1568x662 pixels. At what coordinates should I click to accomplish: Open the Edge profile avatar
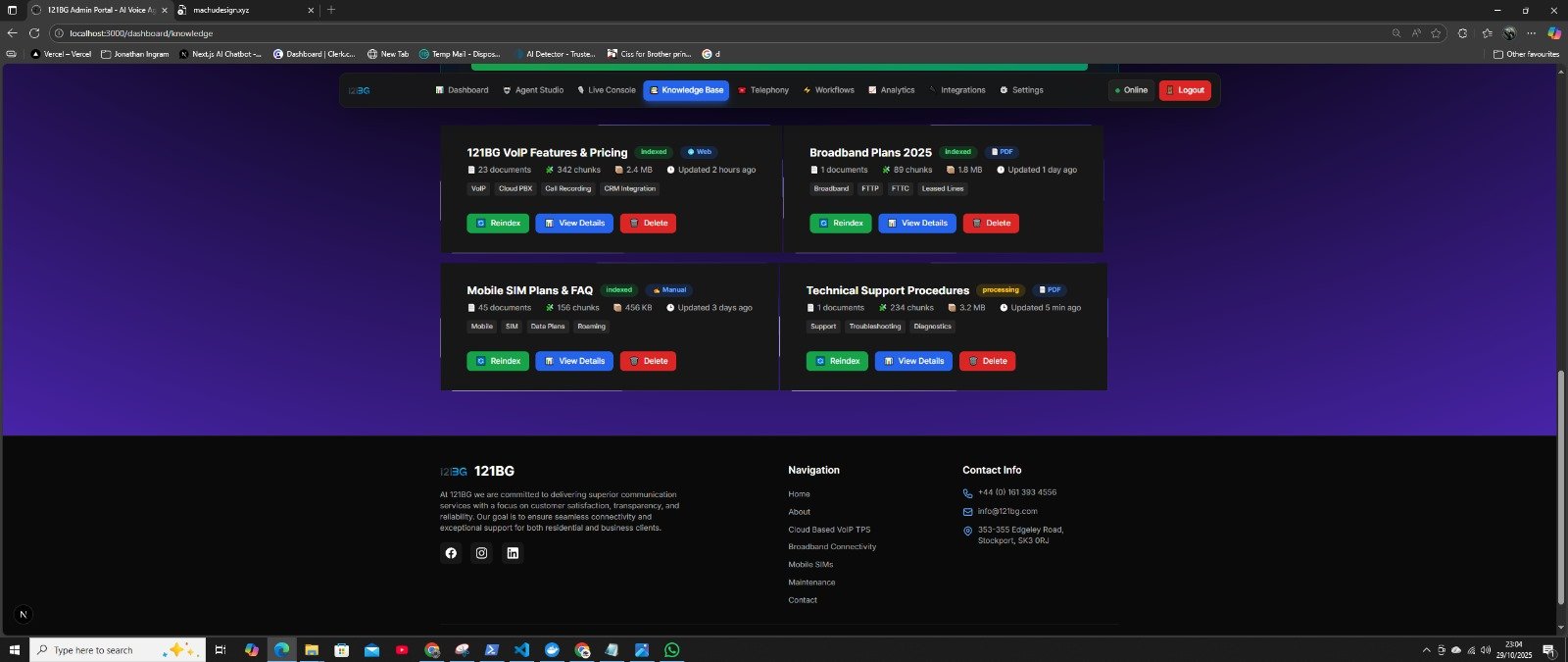[1510, 33]
